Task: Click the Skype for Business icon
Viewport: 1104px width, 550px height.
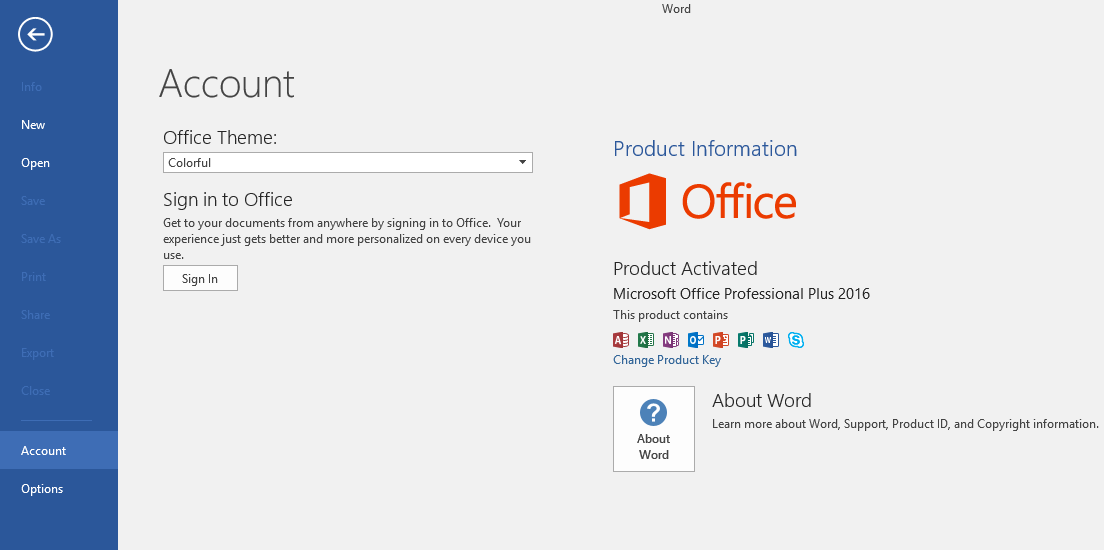Action: (796, 340)
